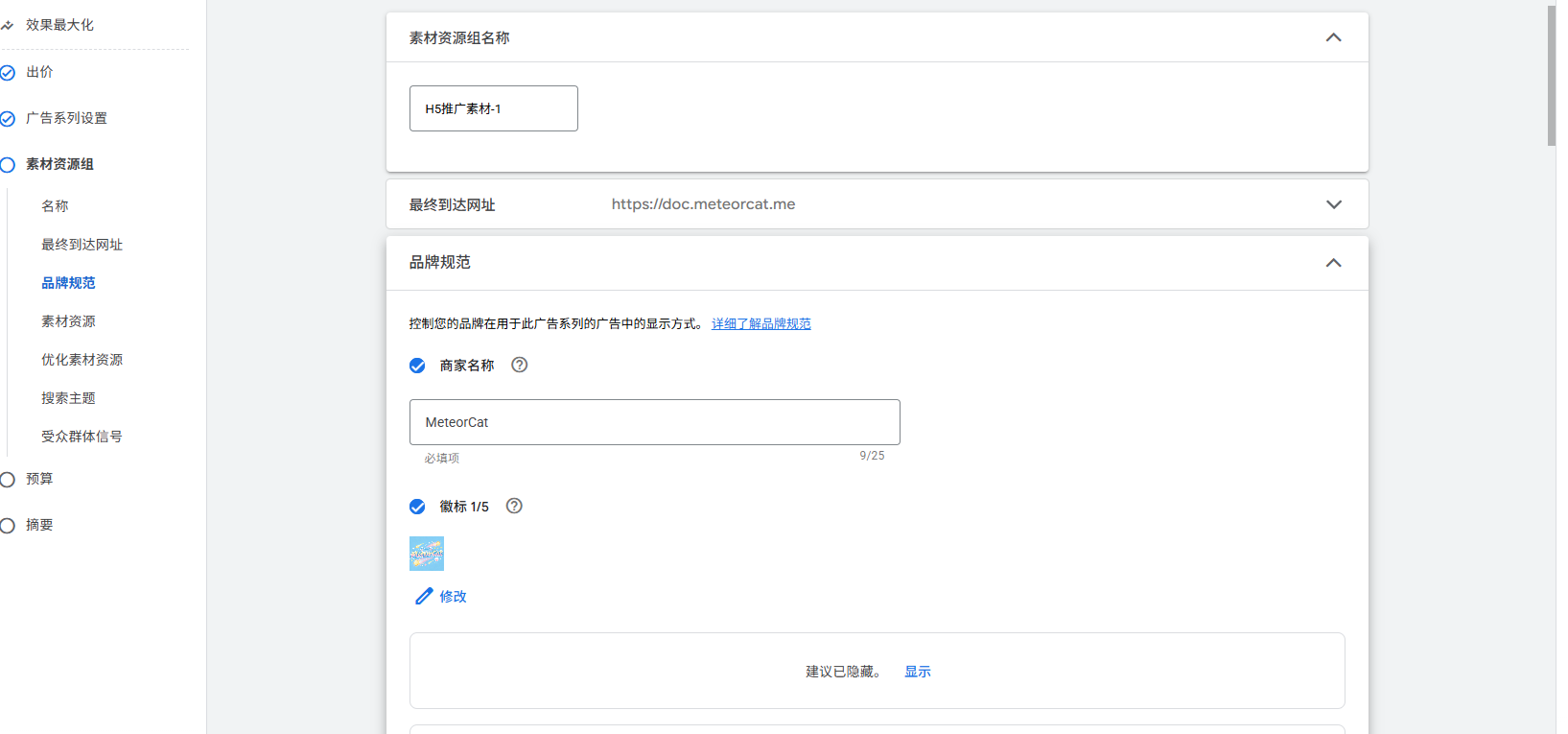Click the 9/25 character counter
The width and height of the screenshot is (1568, 734).
coord(872,456)
